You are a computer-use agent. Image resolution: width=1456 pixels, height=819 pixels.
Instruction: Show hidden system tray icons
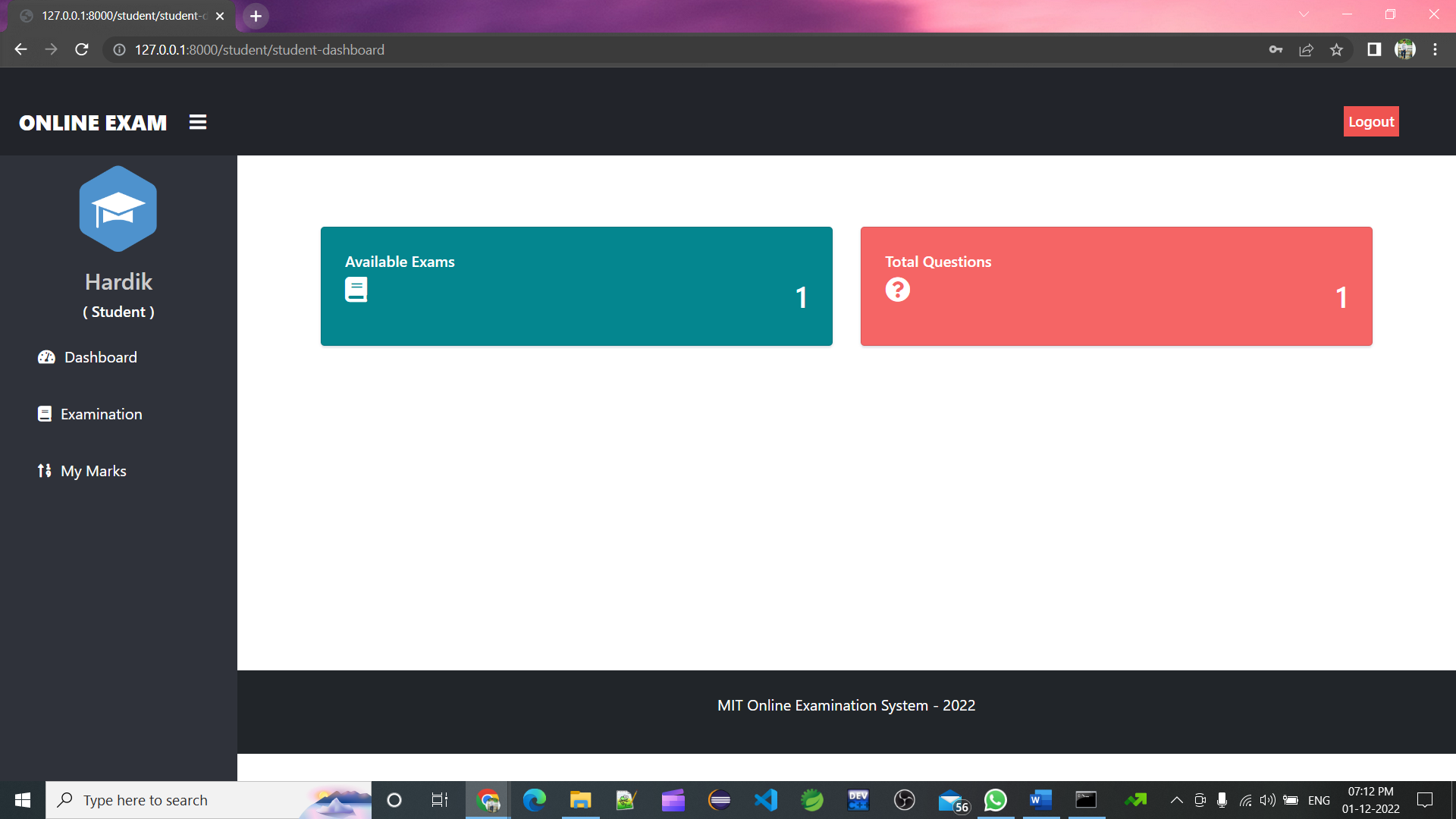[x=1177, y=800]
